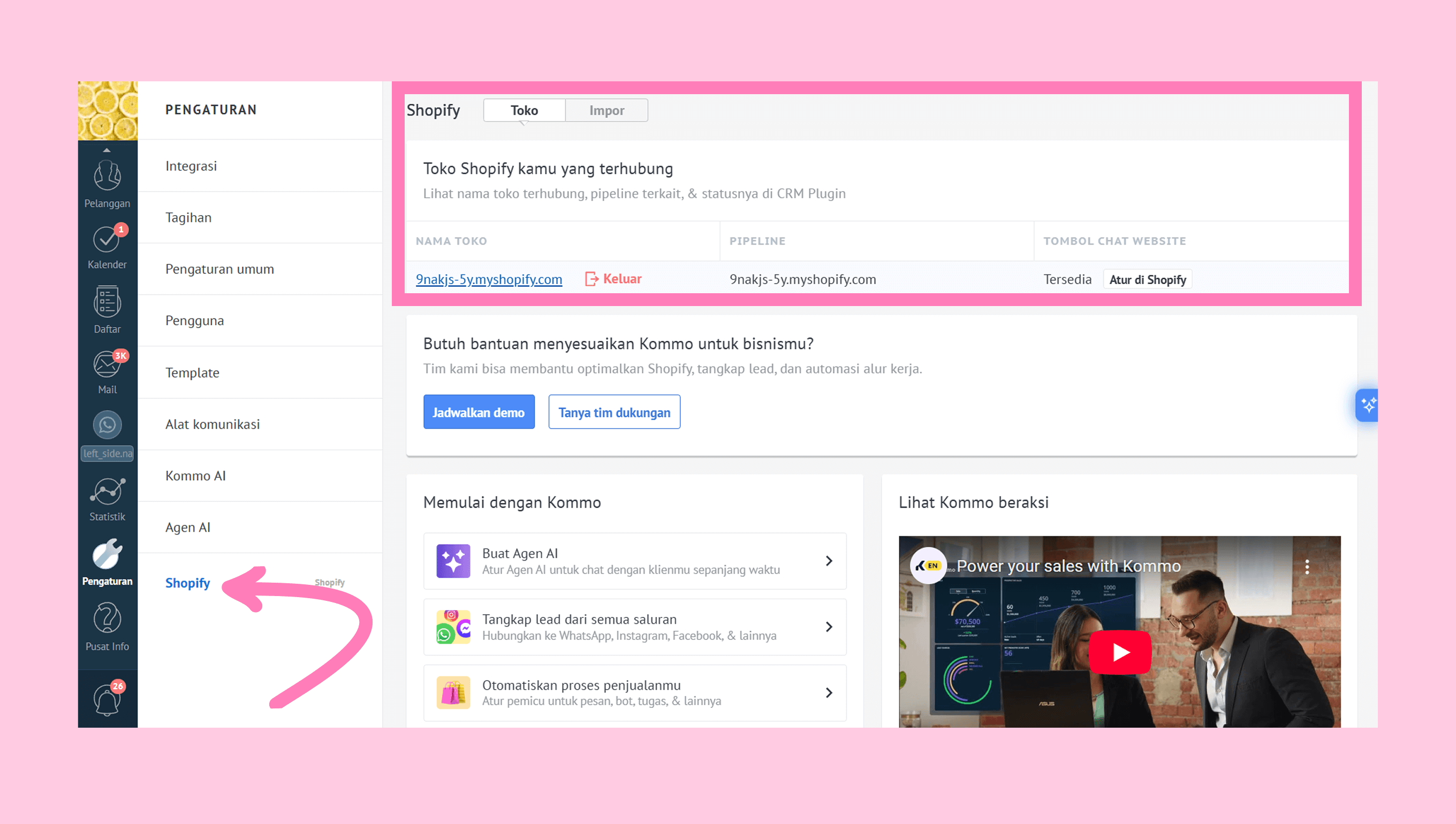This screenshot has height=824, width=1456.
Task: Open Alat komunikasi settings
Action: [x=260, y=424]
